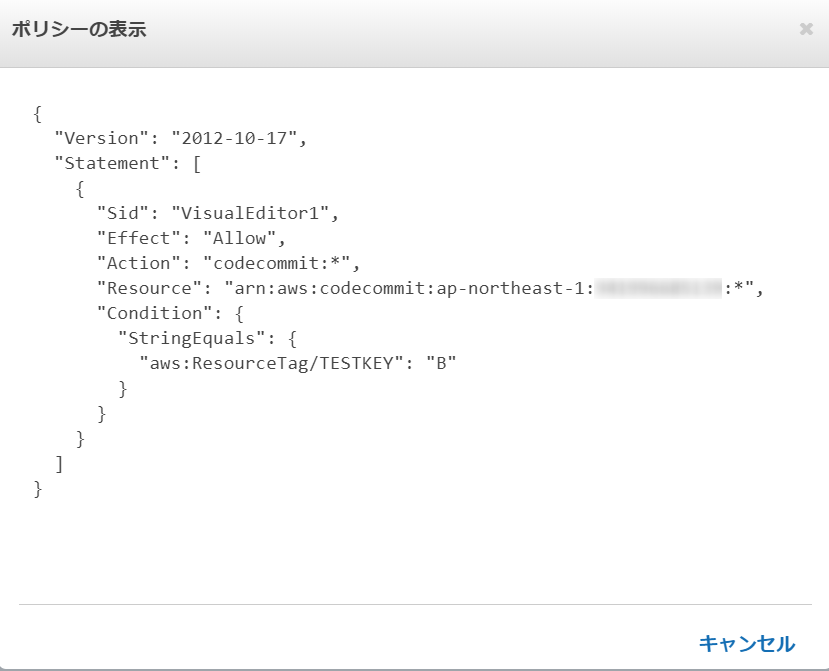
Task: Click the "StringEquals": { line
Action: point(207,338)
